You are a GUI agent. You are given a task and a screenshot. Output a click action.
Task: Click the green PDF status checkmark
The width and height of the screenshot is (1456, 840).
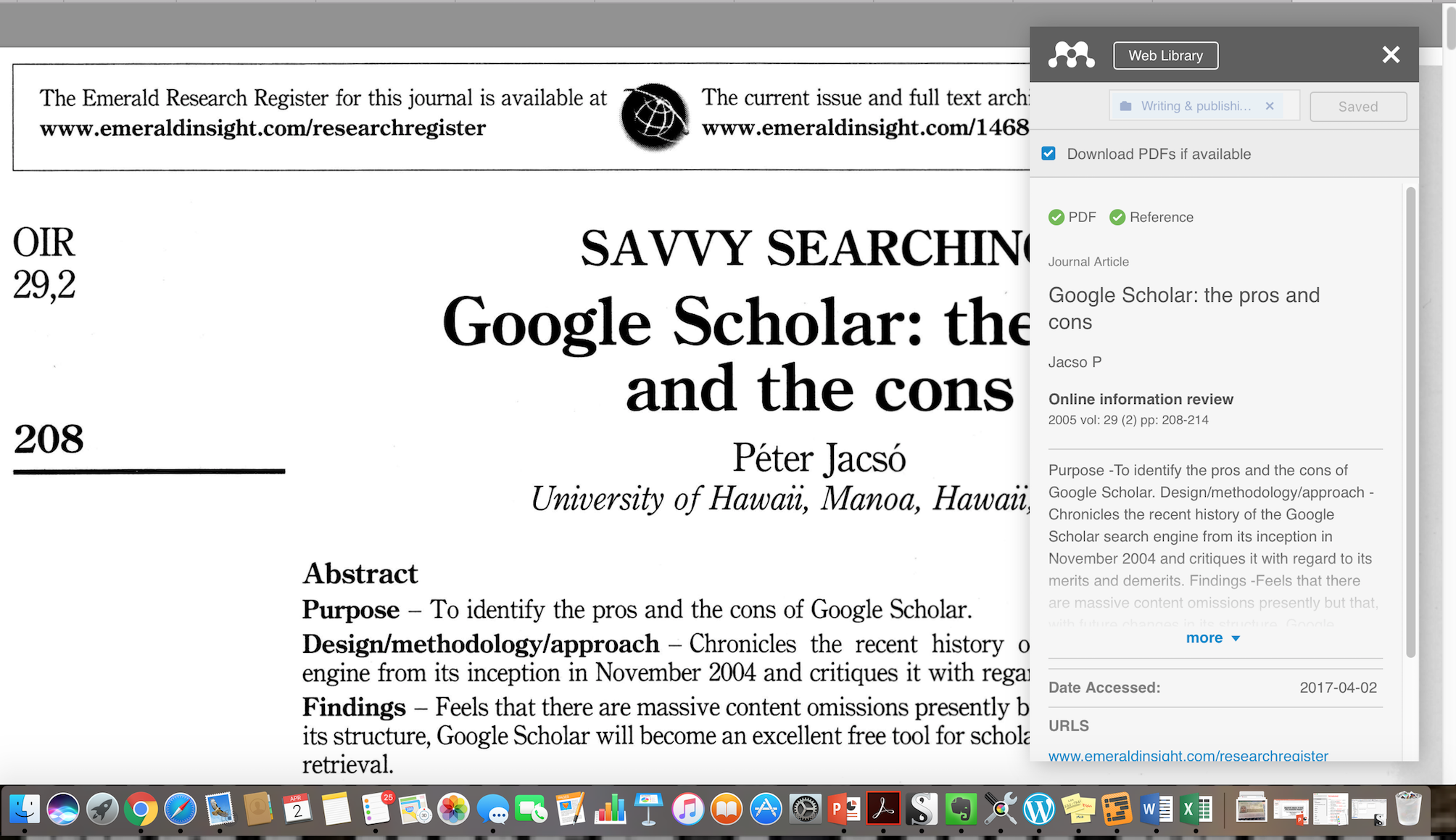tap(1056, 217)
